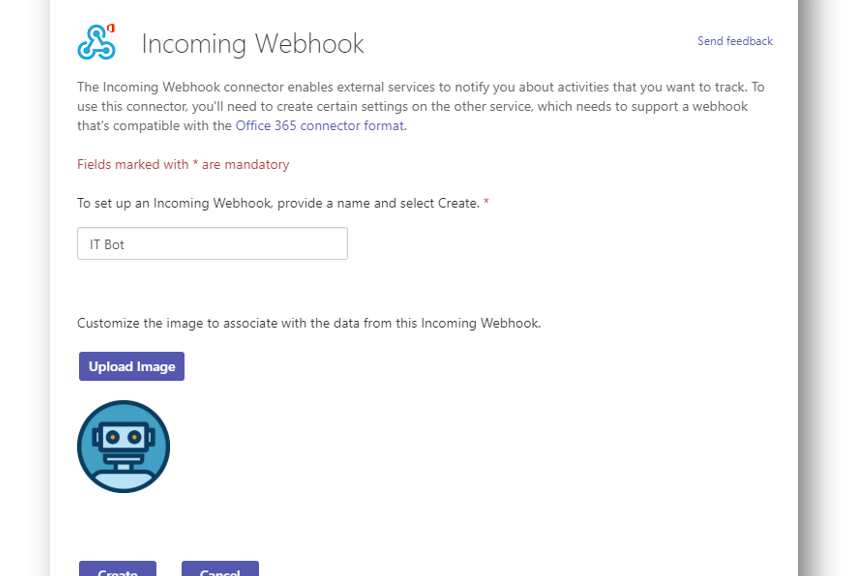Open the Send feedback link
Screen dimensions: 856x576
point(735,41)
